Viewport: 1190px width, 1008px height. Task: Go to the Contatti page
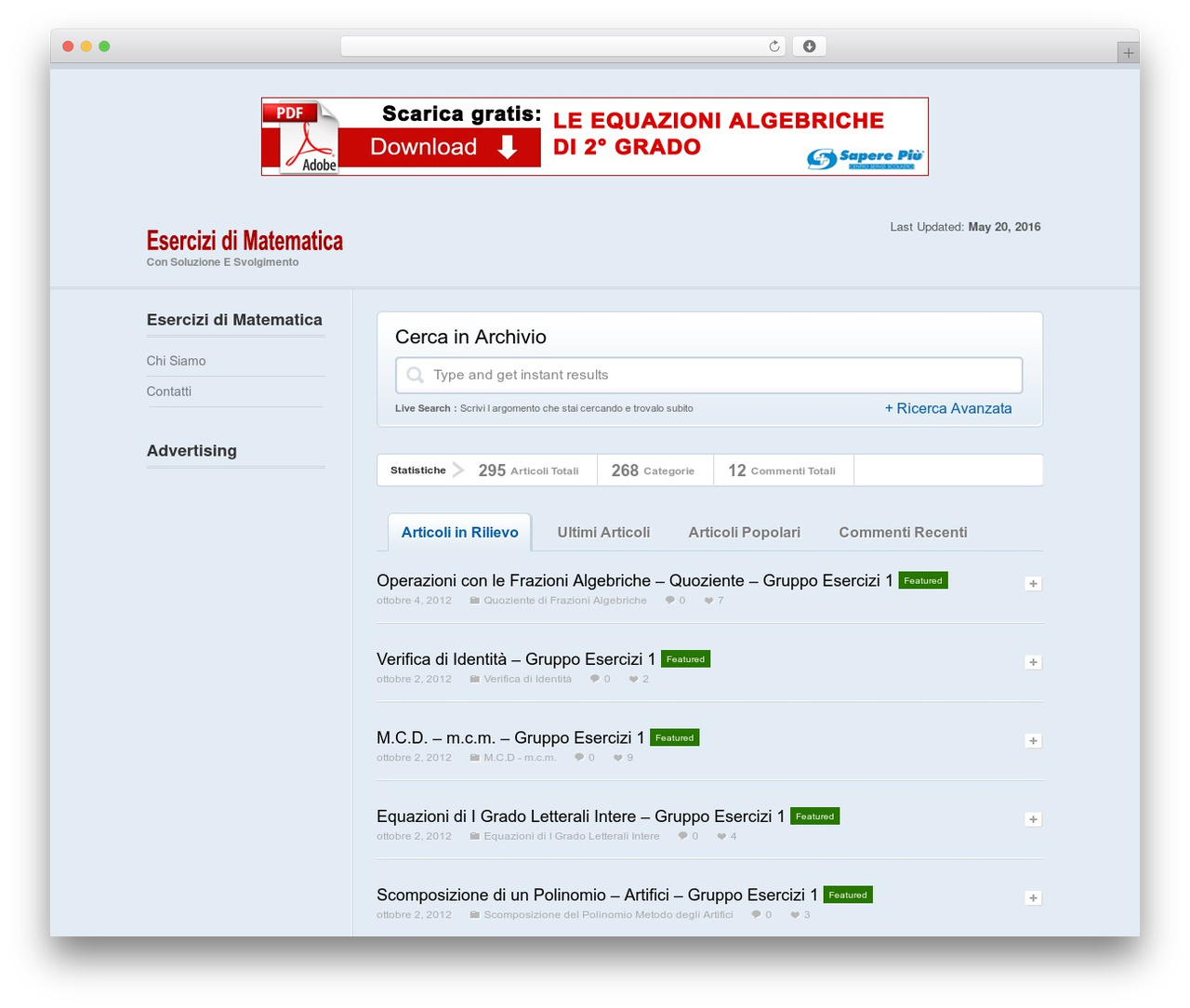pos(168,391)
